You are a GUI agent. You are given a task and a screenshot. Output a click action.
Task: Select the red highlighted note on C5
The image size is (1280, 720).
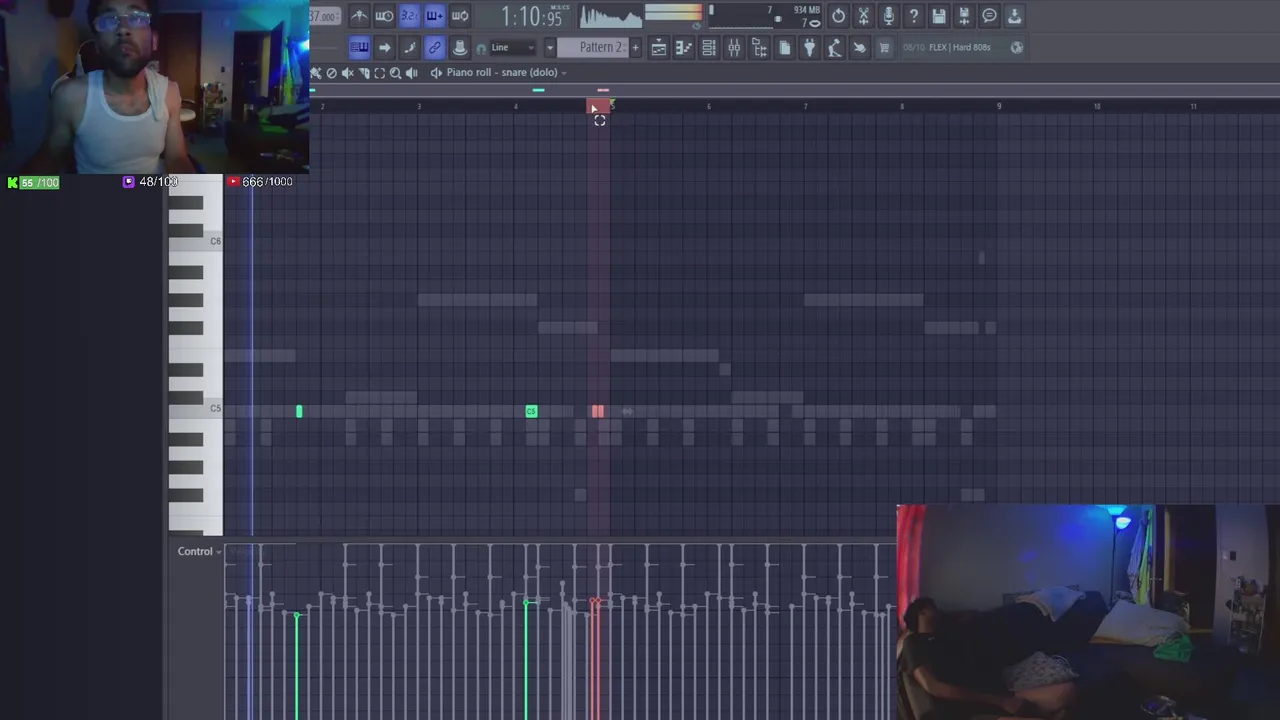(597, 411)
